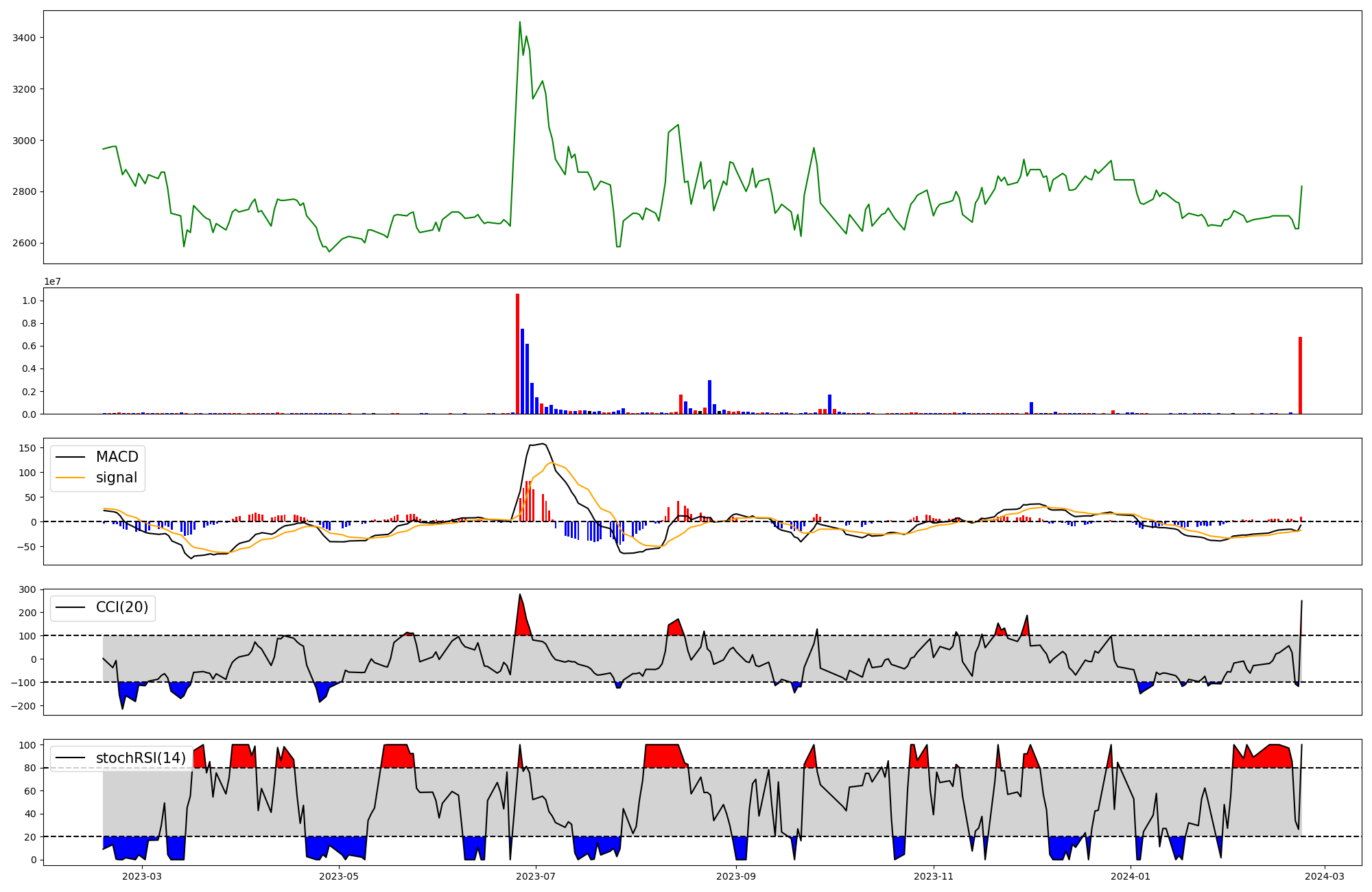
Task: Click the MACD legend entry
Action: point(117,457)
